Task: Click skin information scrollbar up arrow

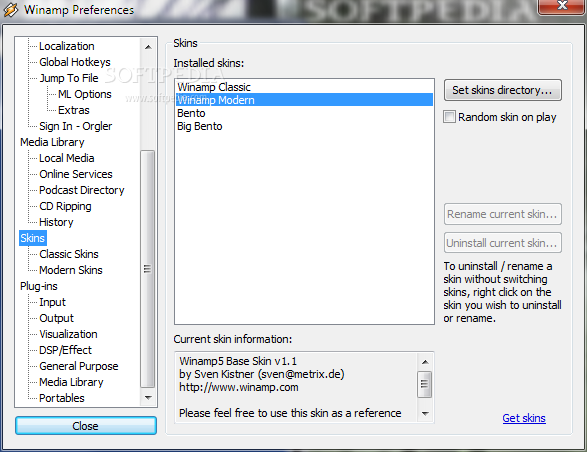Action: (x=425, y=362)
